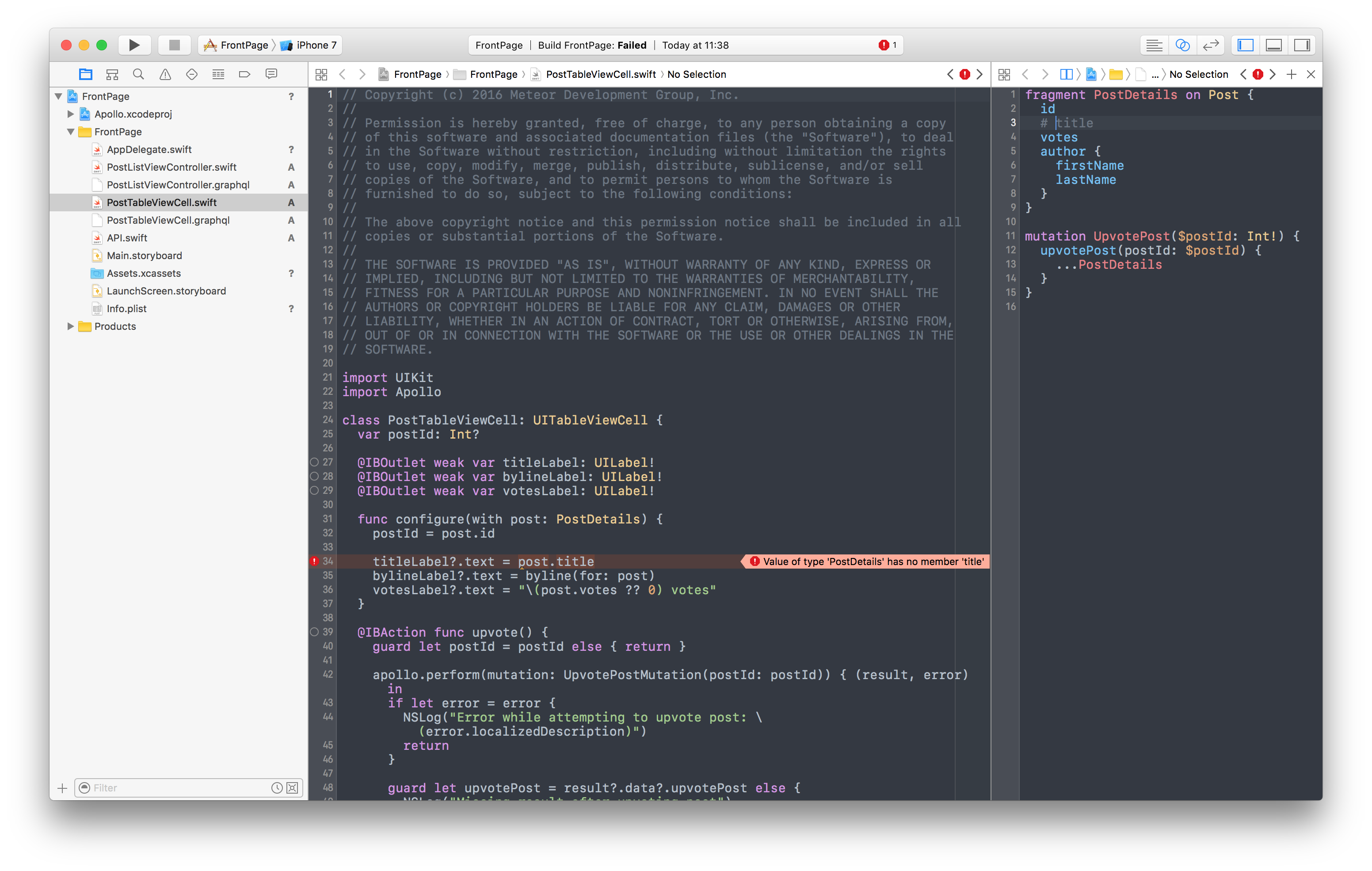
Task: Click the previous navigation arrow
Action: point(344,74)
